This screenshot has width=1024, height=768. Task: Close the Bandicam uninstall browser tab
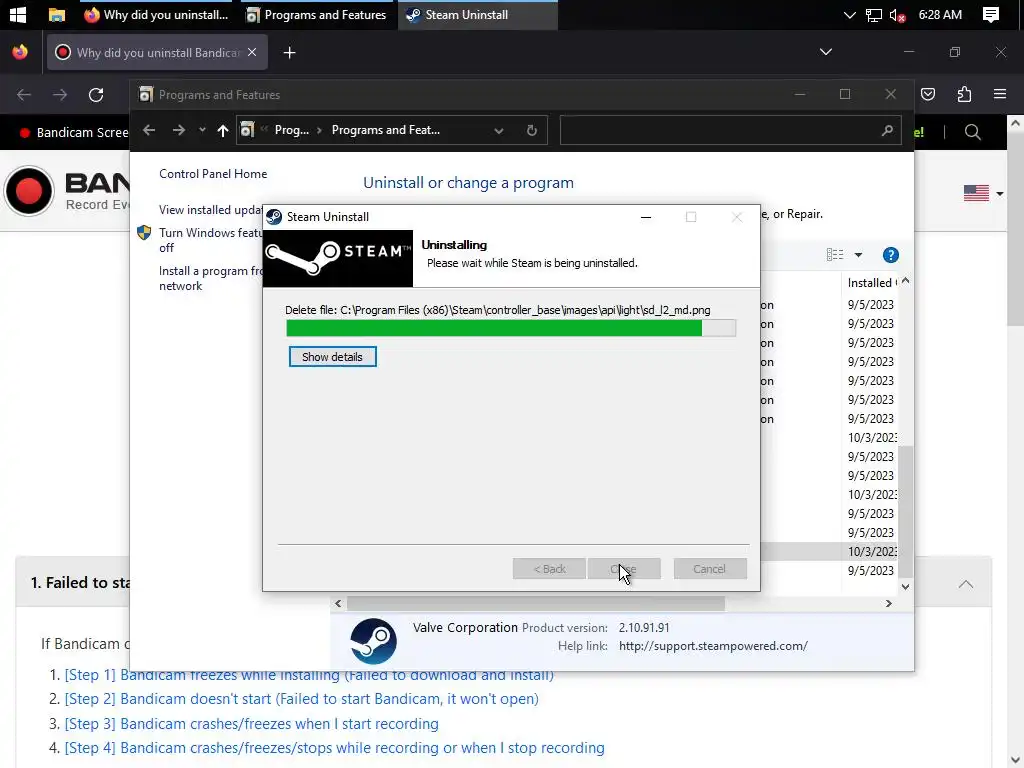click(252, 52)
